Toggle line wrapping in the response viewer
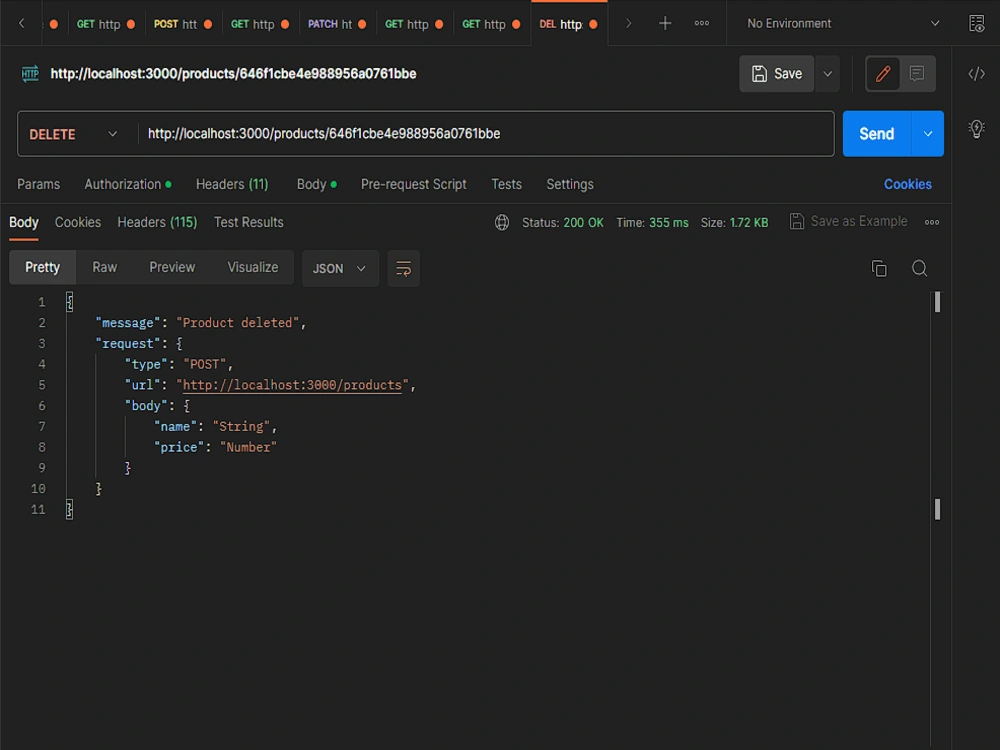The image size is (1000, 750). [x=403, y=268]
